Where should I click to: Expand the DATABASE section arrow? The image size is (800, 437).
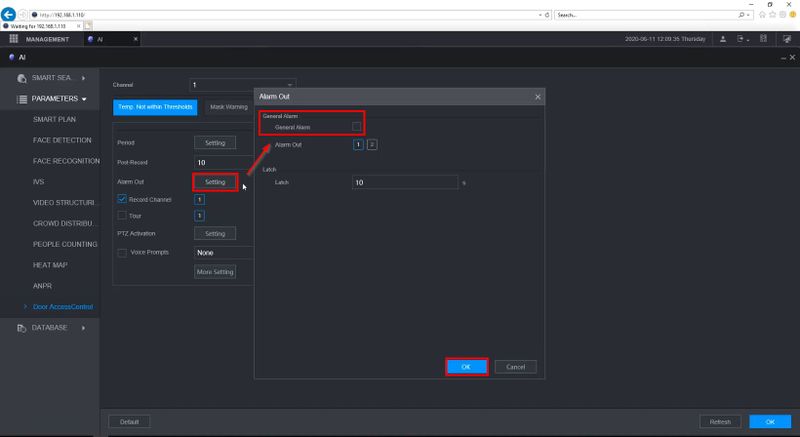click(83, 328)
